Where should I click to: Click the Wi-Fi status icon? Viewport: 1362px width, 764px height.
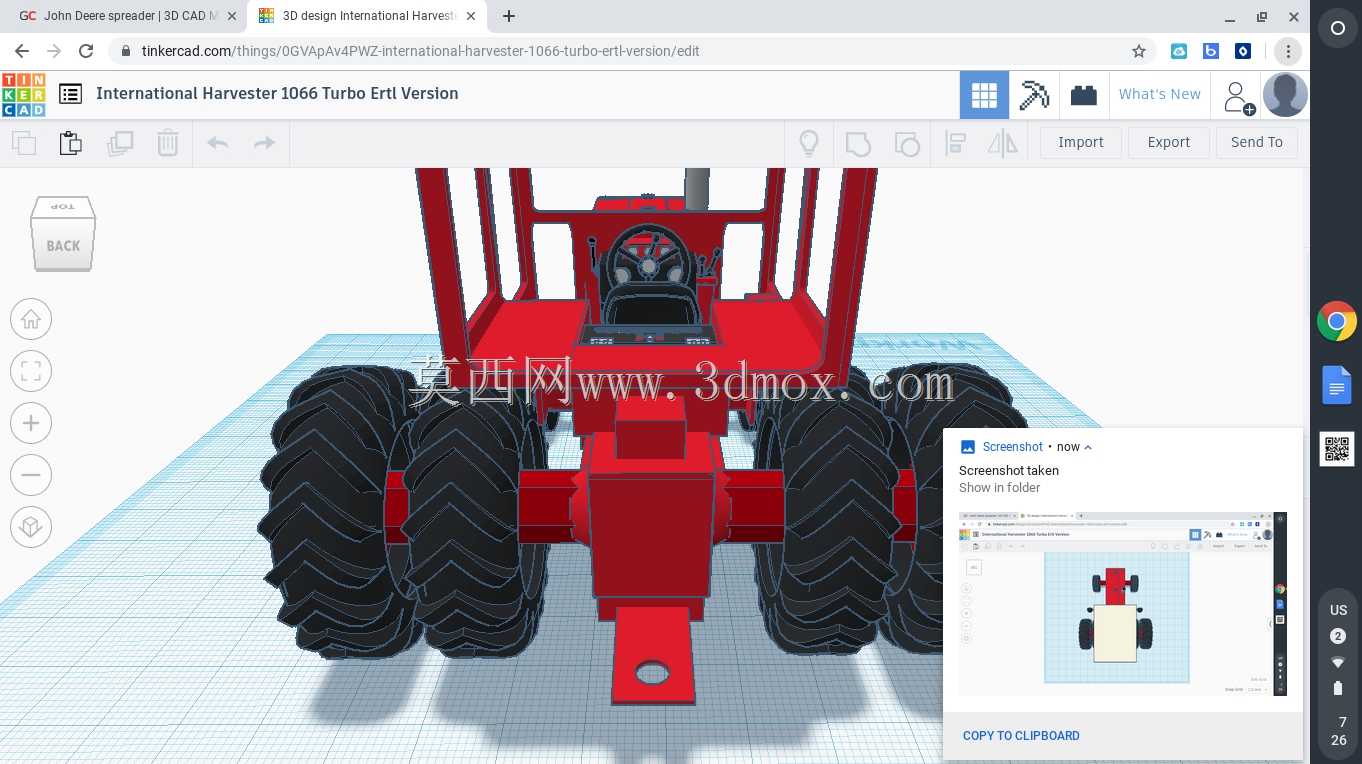[x=1338, y=662]
